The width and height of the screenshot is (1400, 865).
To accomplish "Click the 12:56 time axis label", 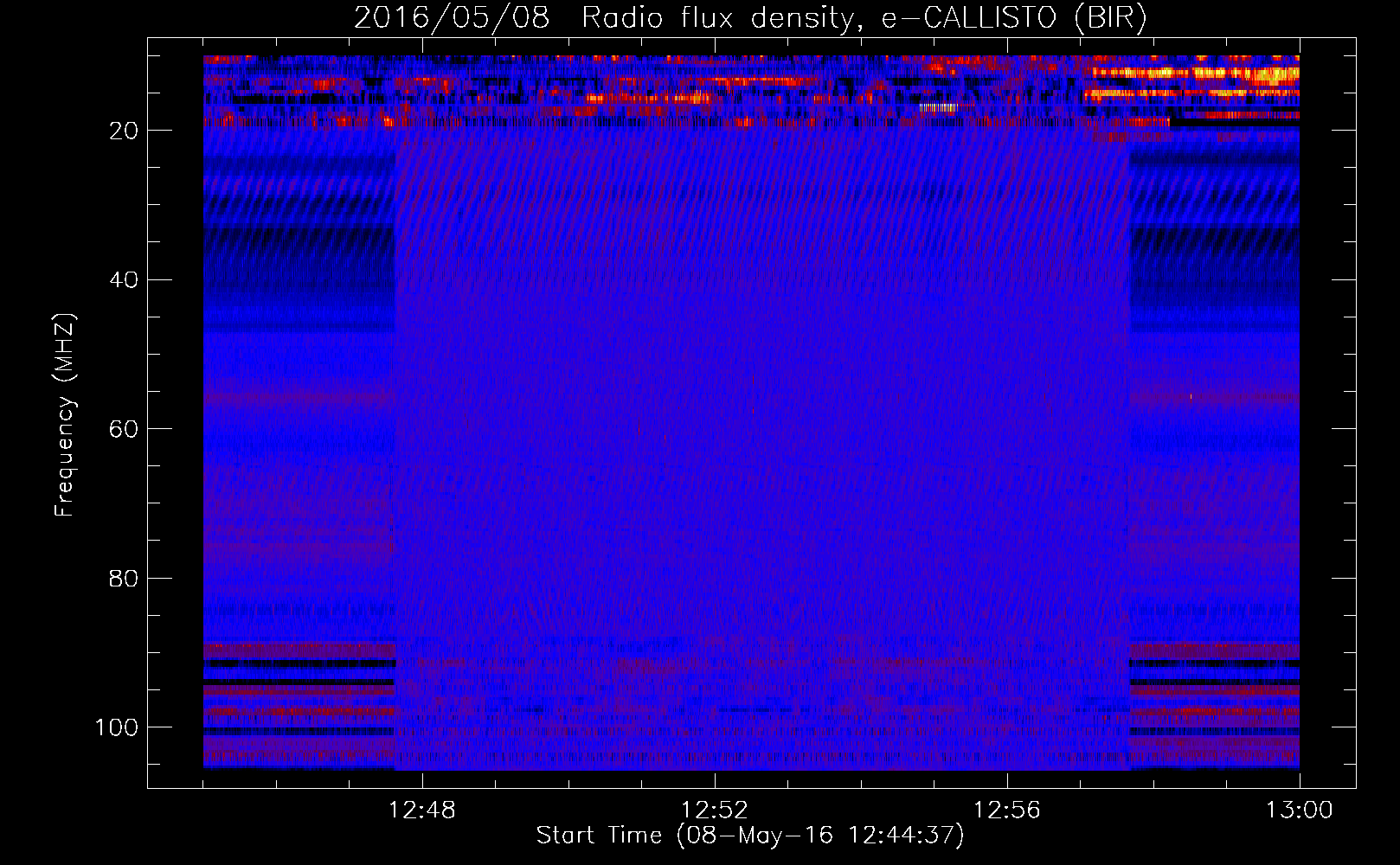I will 1007,811.
